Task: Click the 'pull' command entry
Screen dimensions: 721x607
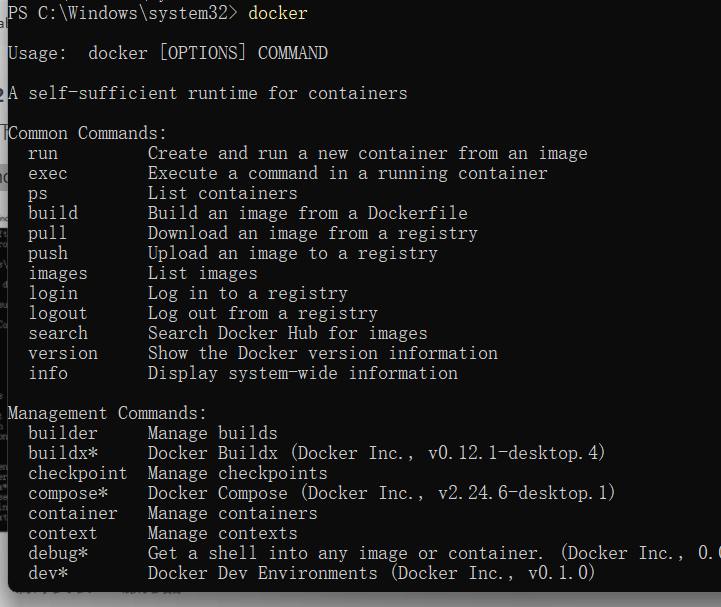Action: 47,234
